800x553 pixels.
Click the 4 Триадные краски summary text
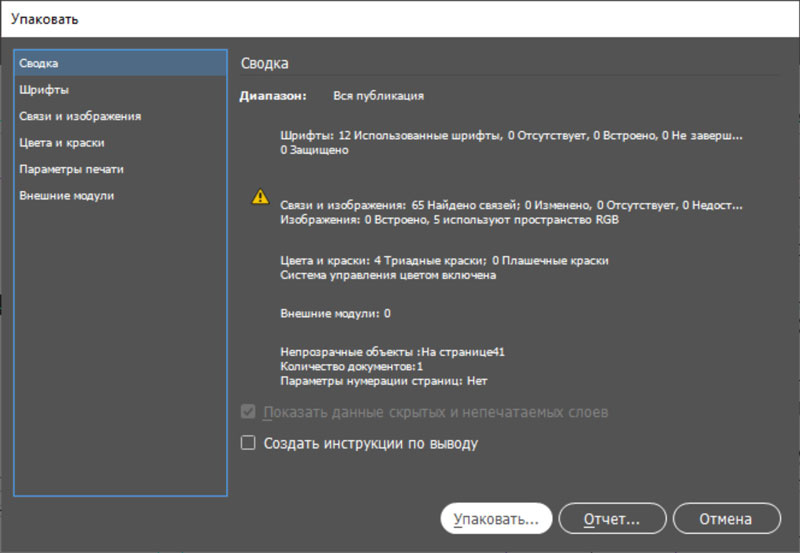pos(444,260)
